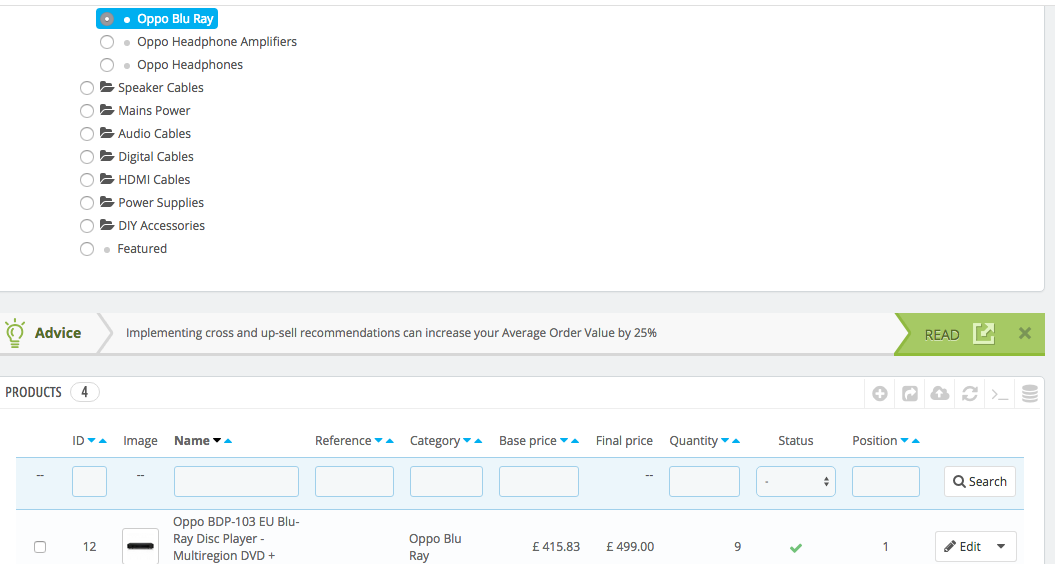Select Oppo Headphone Amplifiers radio button
Viewport: 1055px width, 564px height.
107,42
